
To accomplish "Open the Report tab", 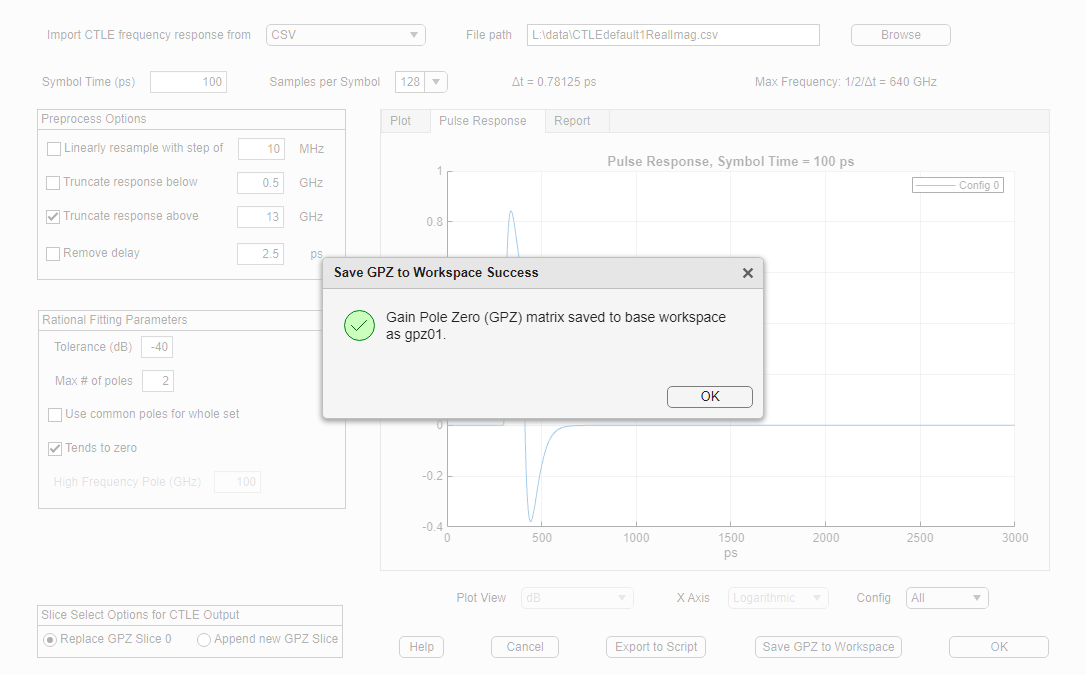I will (572, 121).
